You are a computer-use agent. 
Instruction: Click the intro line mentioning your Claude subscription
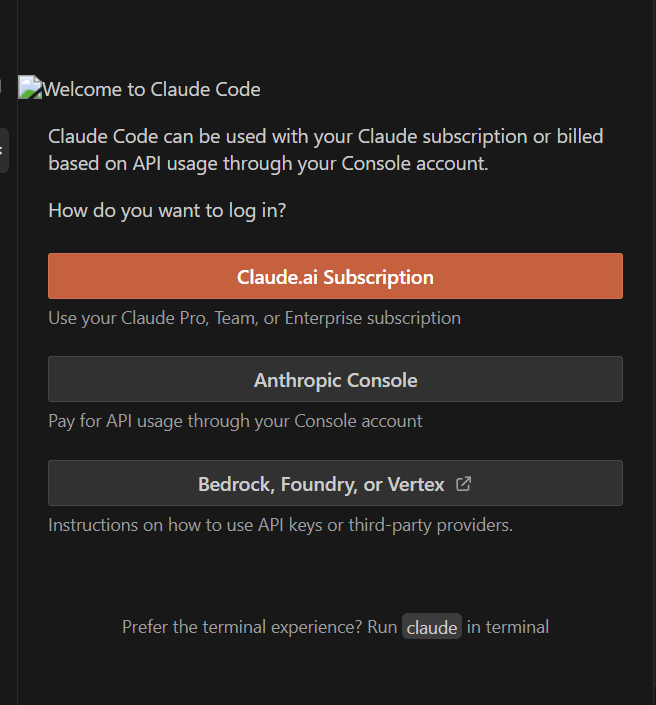pyautogui.click(x=325, y=136)
